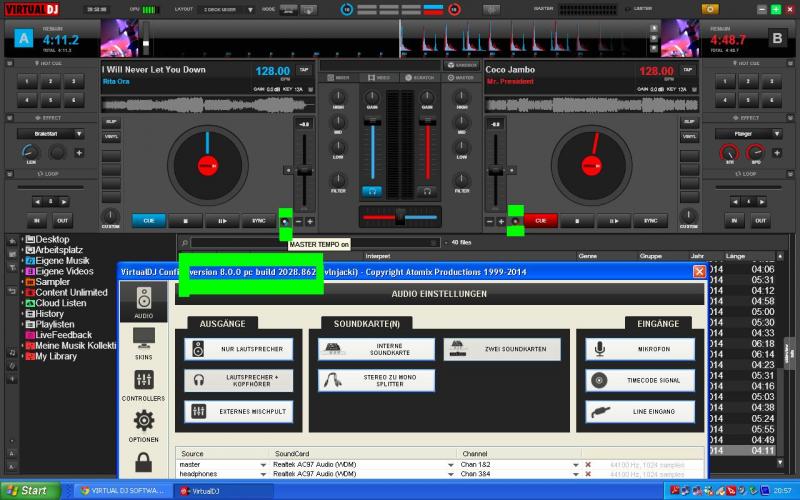This screenshot has width=800, height=500.
Task: Choose Externes Mischpult output
Action: click(238, 411)
